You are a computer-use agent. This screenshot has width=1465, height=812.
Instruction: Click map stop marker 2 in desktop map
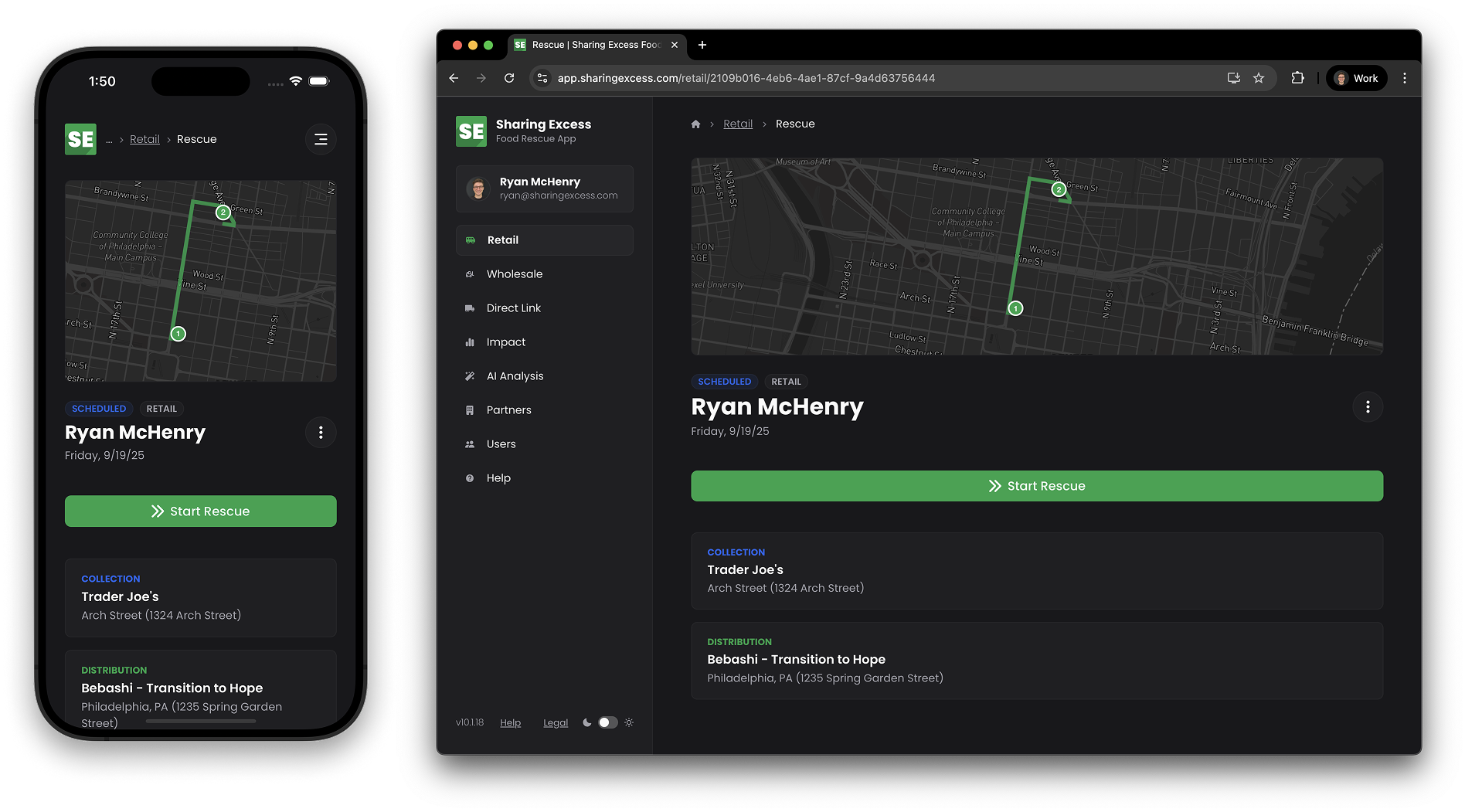pyautogui.click(x=1059, y=189)
